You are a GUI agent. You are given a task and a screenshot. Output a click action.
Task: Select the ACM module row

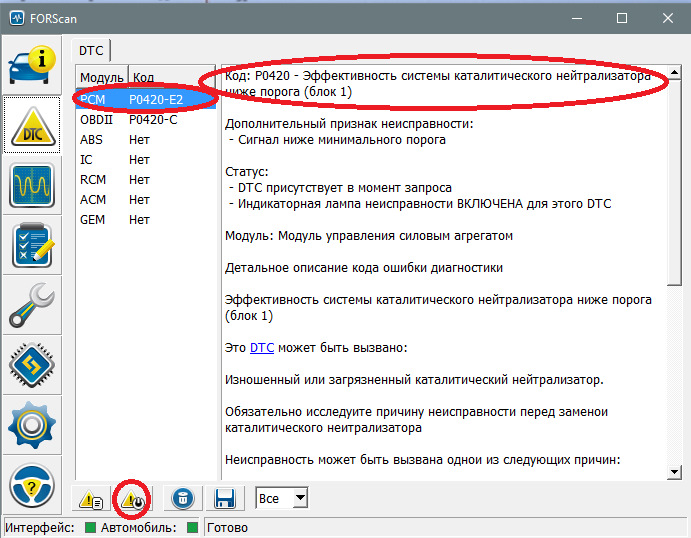pyautogui.click(x=146, y=200)
